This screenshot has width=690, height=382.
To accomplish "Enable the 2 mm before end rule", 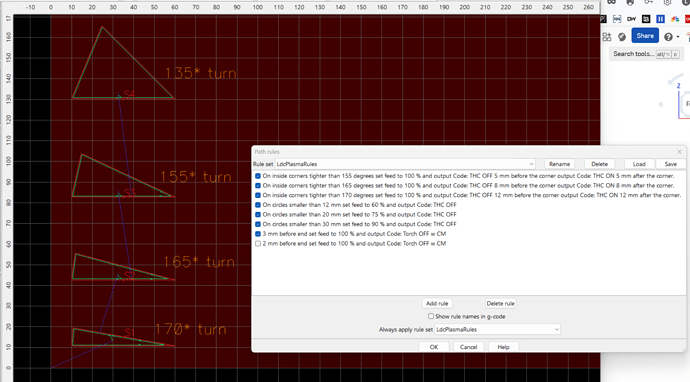I will [258, 243].
